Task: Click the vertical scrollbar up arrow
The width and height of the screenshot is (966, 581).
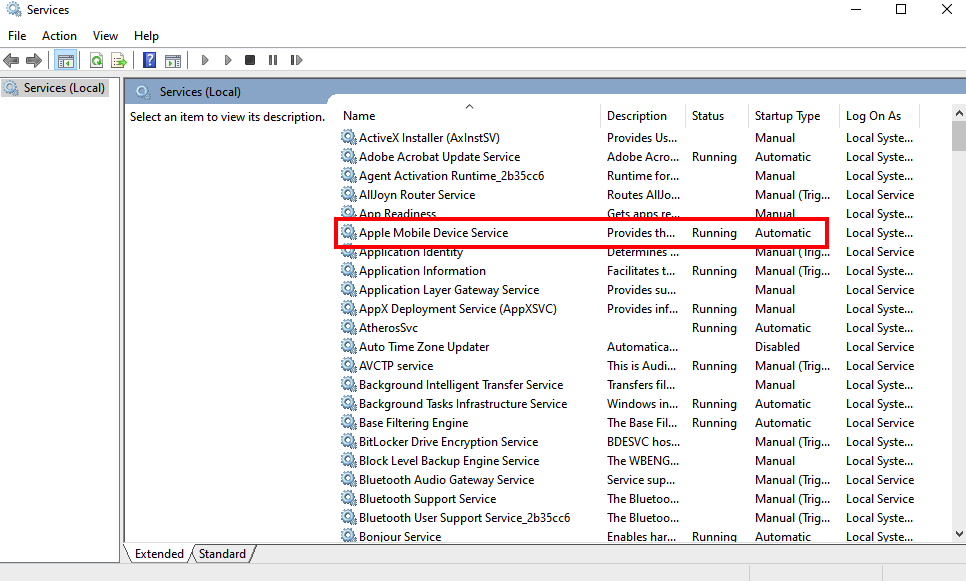Action: pyautogui.click(x=958, y=113)
